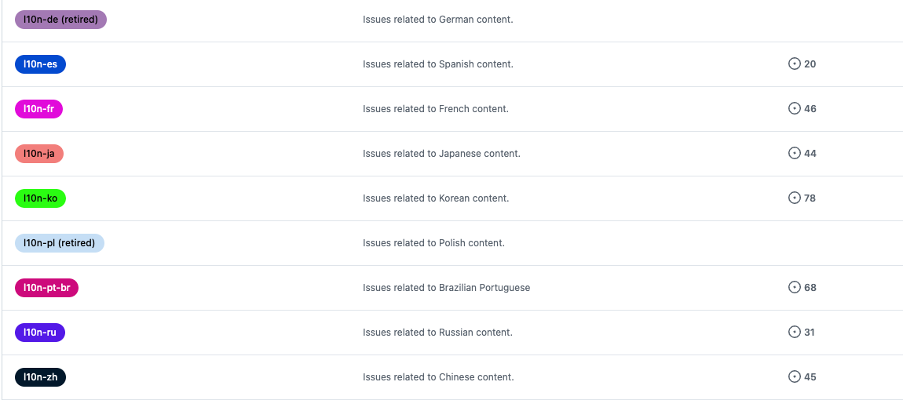Click the open issues icon for l10n-pt-br
This screenshot has width=904, height=400.
(x=795, y=288)
